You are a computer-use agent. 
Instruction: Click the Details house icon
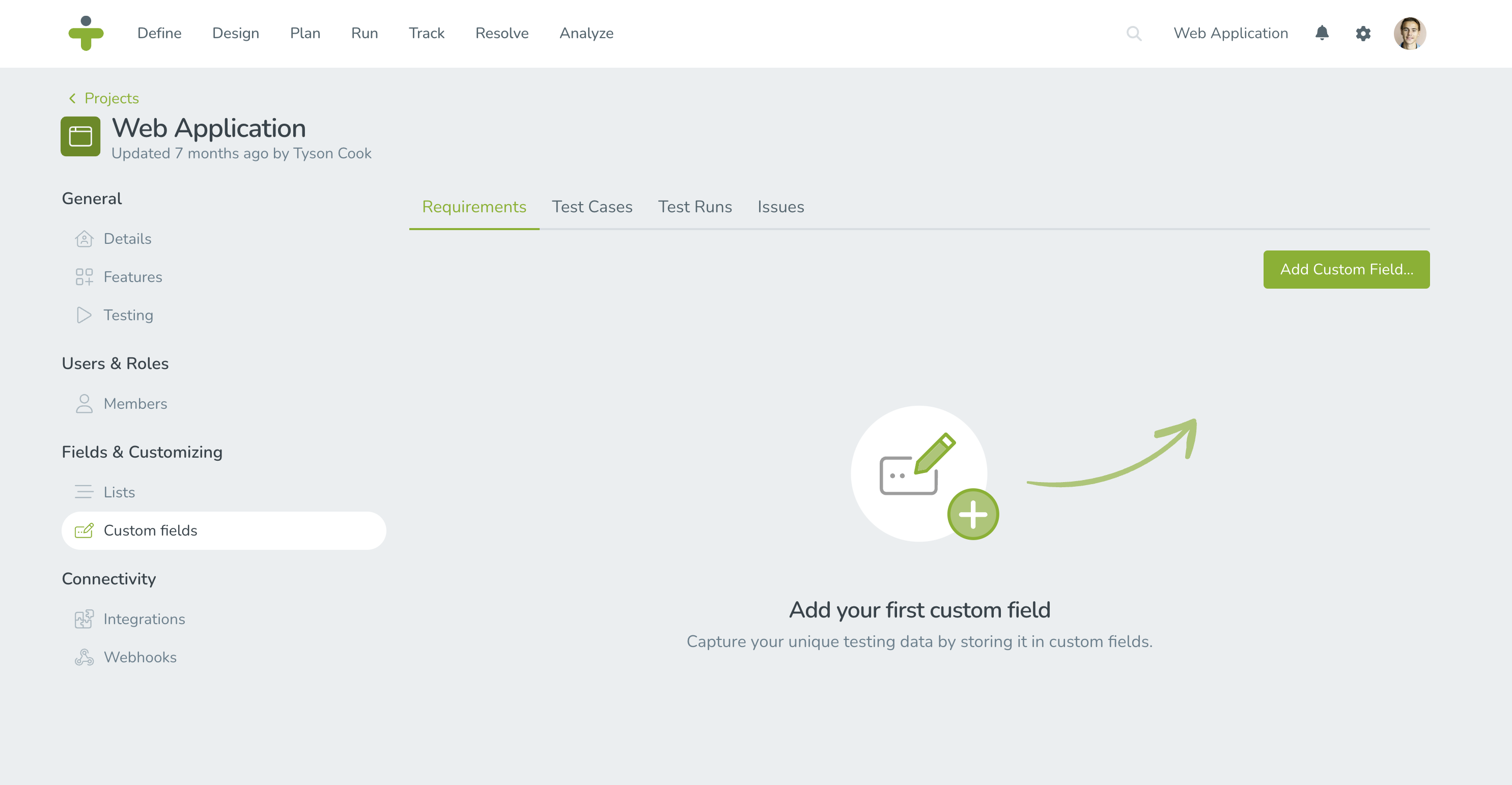84,239
